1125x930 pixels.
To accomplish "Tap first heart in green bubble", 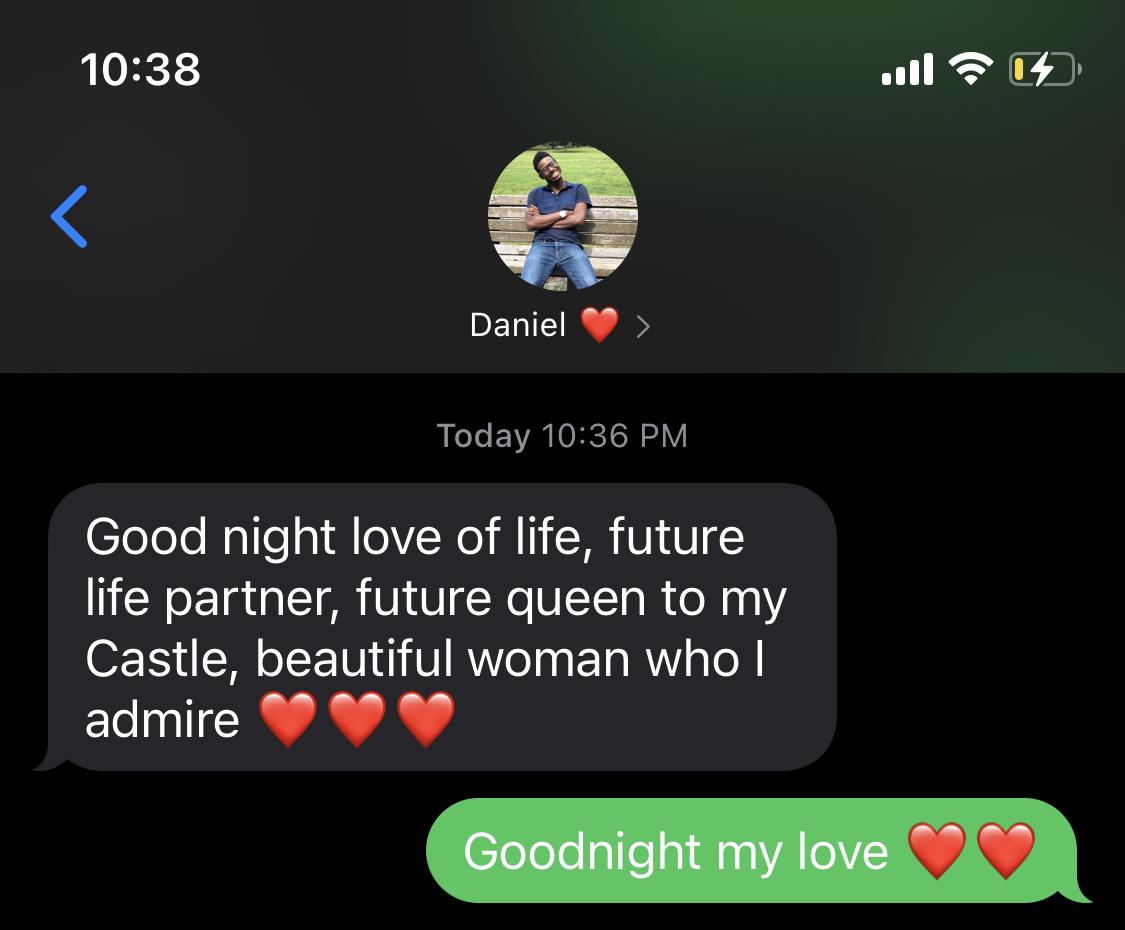I will click(x=937, y=851).
